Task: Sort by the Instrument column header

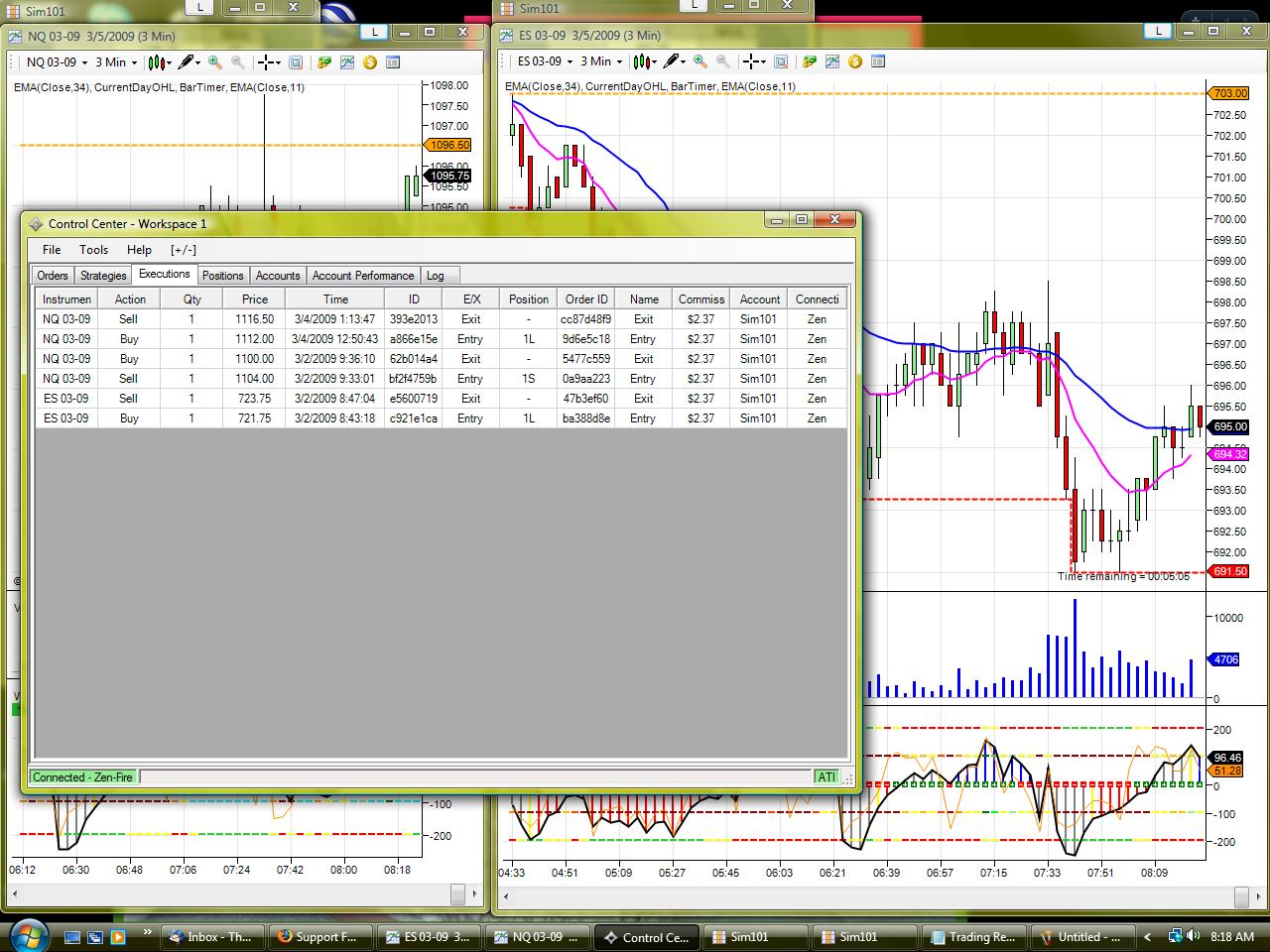Action: (x=67, y=298)
